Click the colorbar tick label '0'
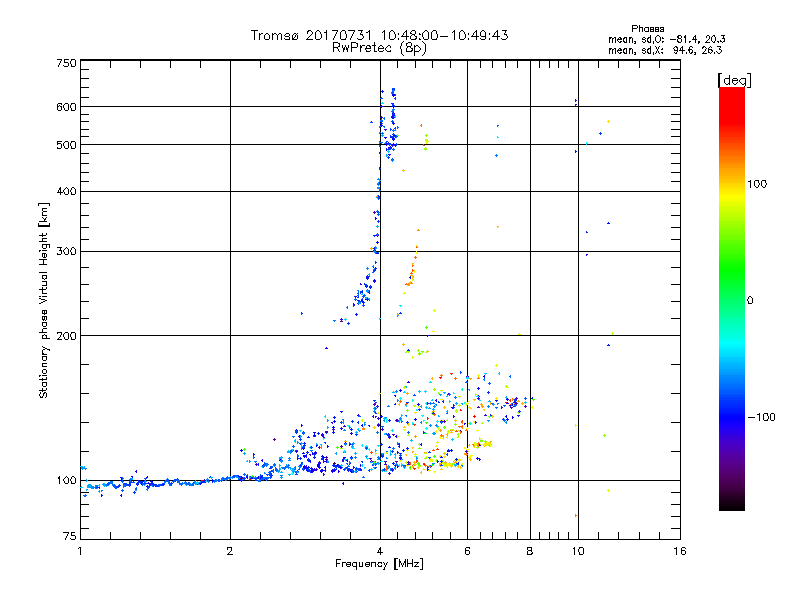 coord(750,301)
